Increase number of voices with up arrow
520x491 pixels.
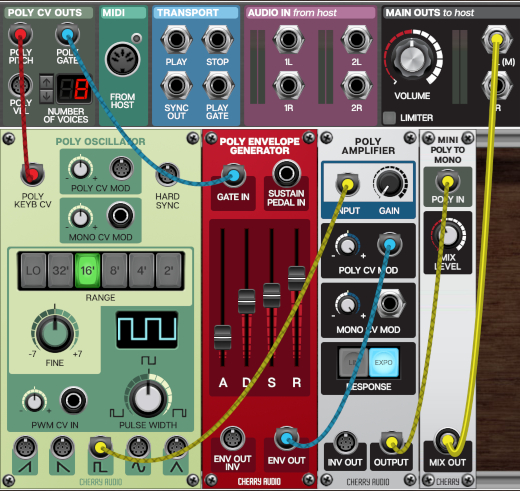(46, 82)
